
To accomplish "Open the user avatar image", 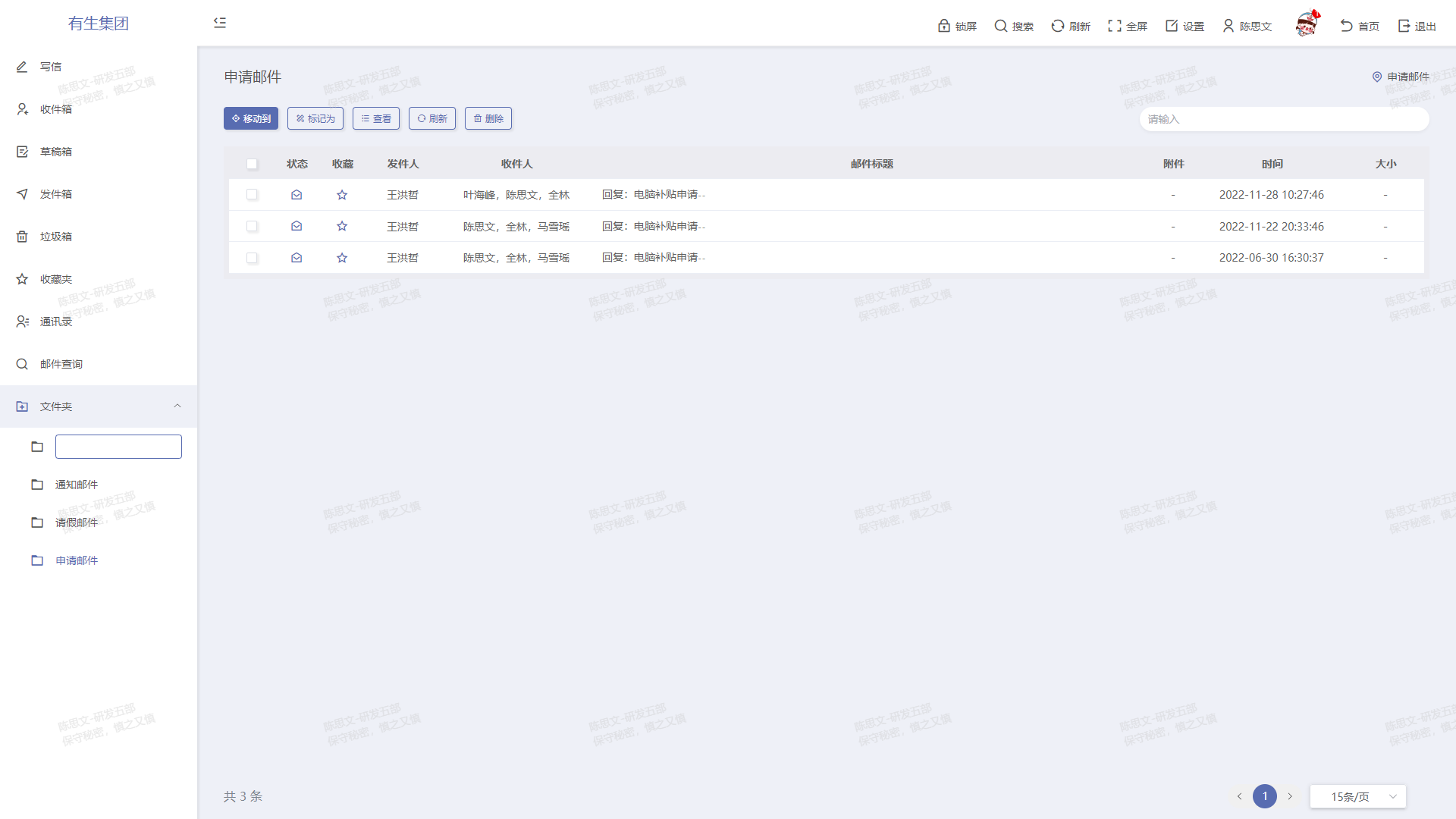I will [1307, 24].
